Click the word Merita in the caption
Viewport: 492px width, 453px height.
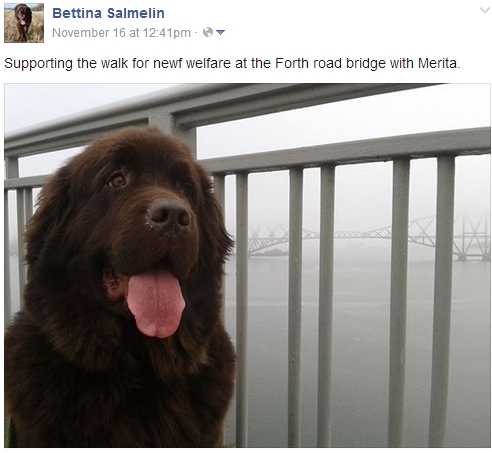pyautogui.click(x=439, y=63)
